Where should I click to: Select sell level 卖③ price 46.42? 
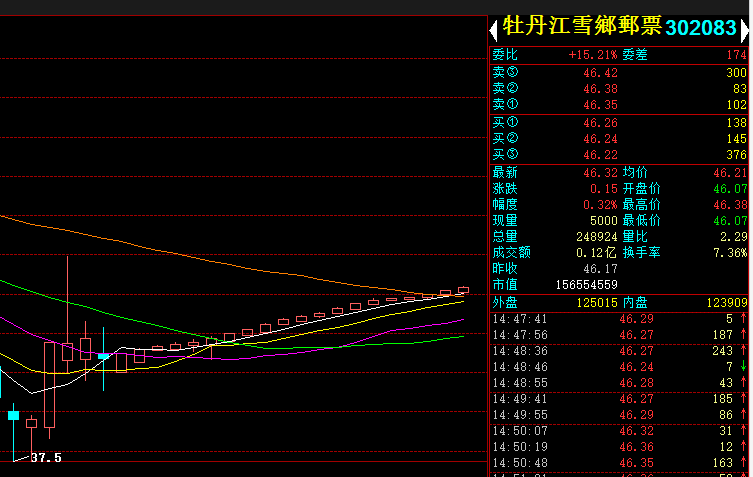600,73
